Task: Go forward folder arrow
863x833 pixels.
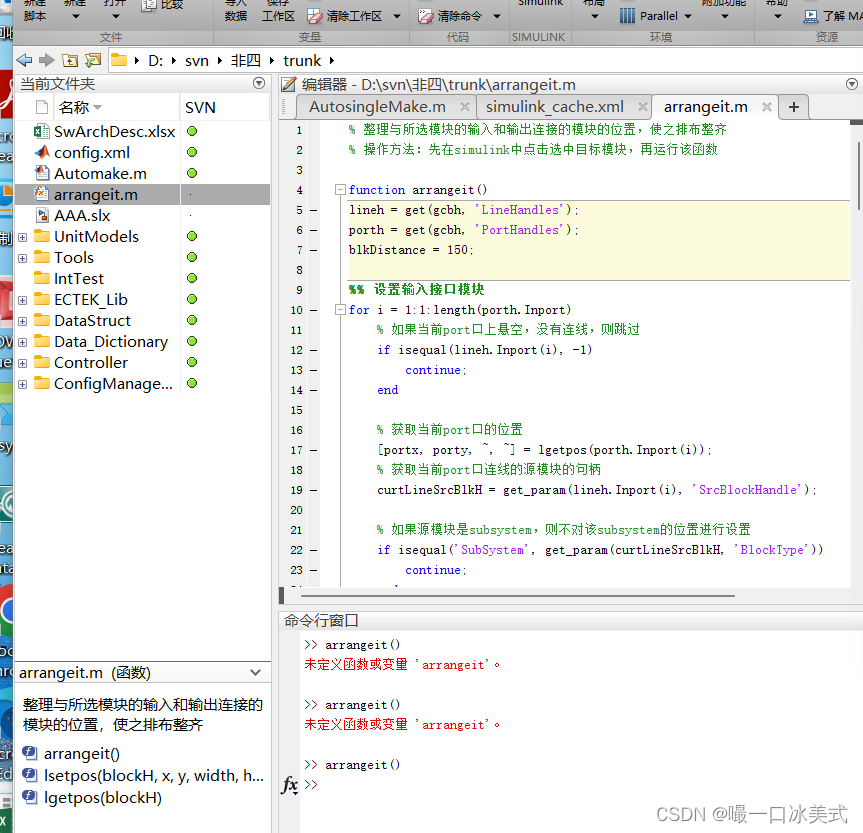Action: (47, 60)
